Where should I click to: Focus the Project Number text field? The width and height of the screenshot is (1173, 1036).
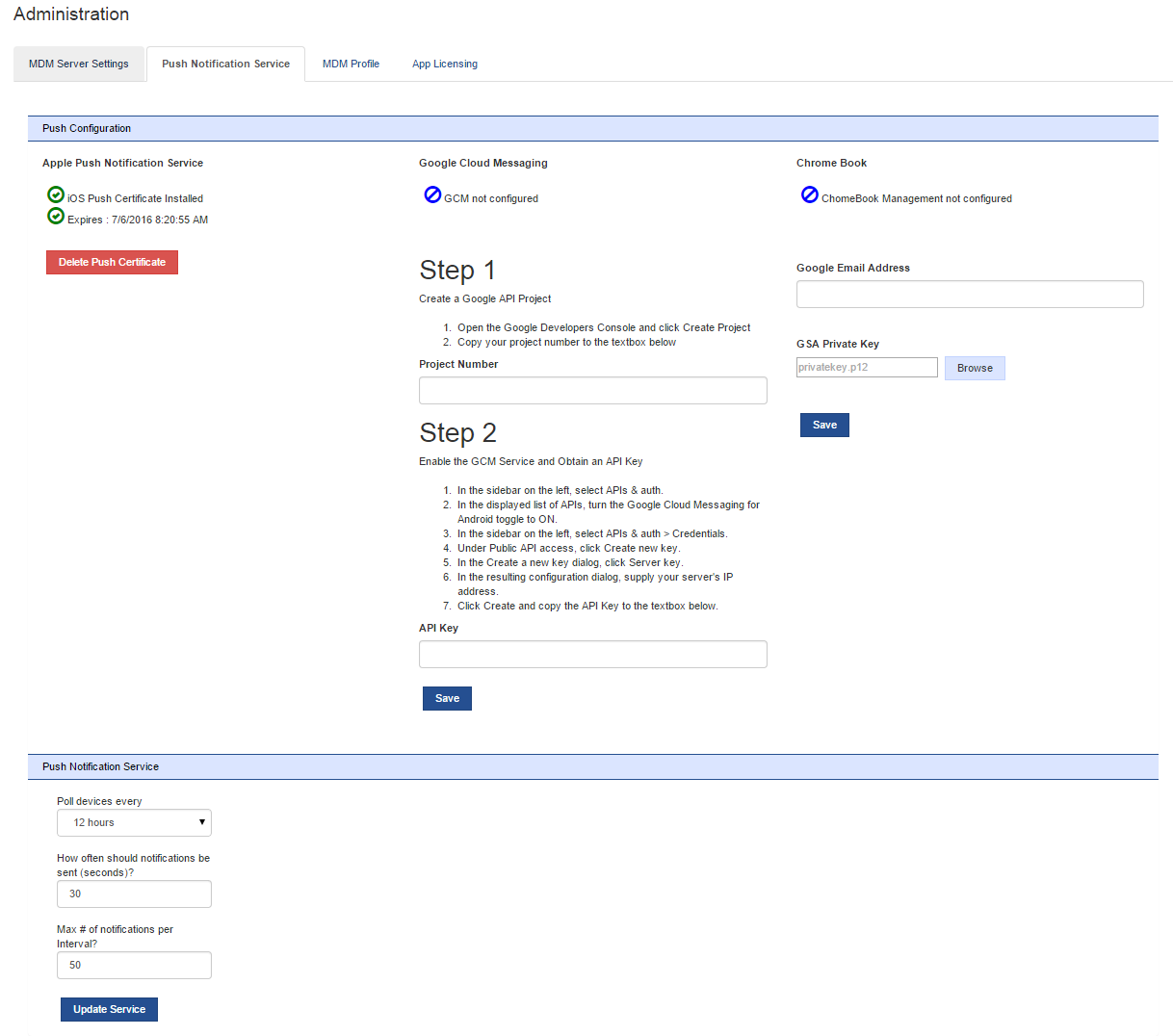tap(592, 390)
